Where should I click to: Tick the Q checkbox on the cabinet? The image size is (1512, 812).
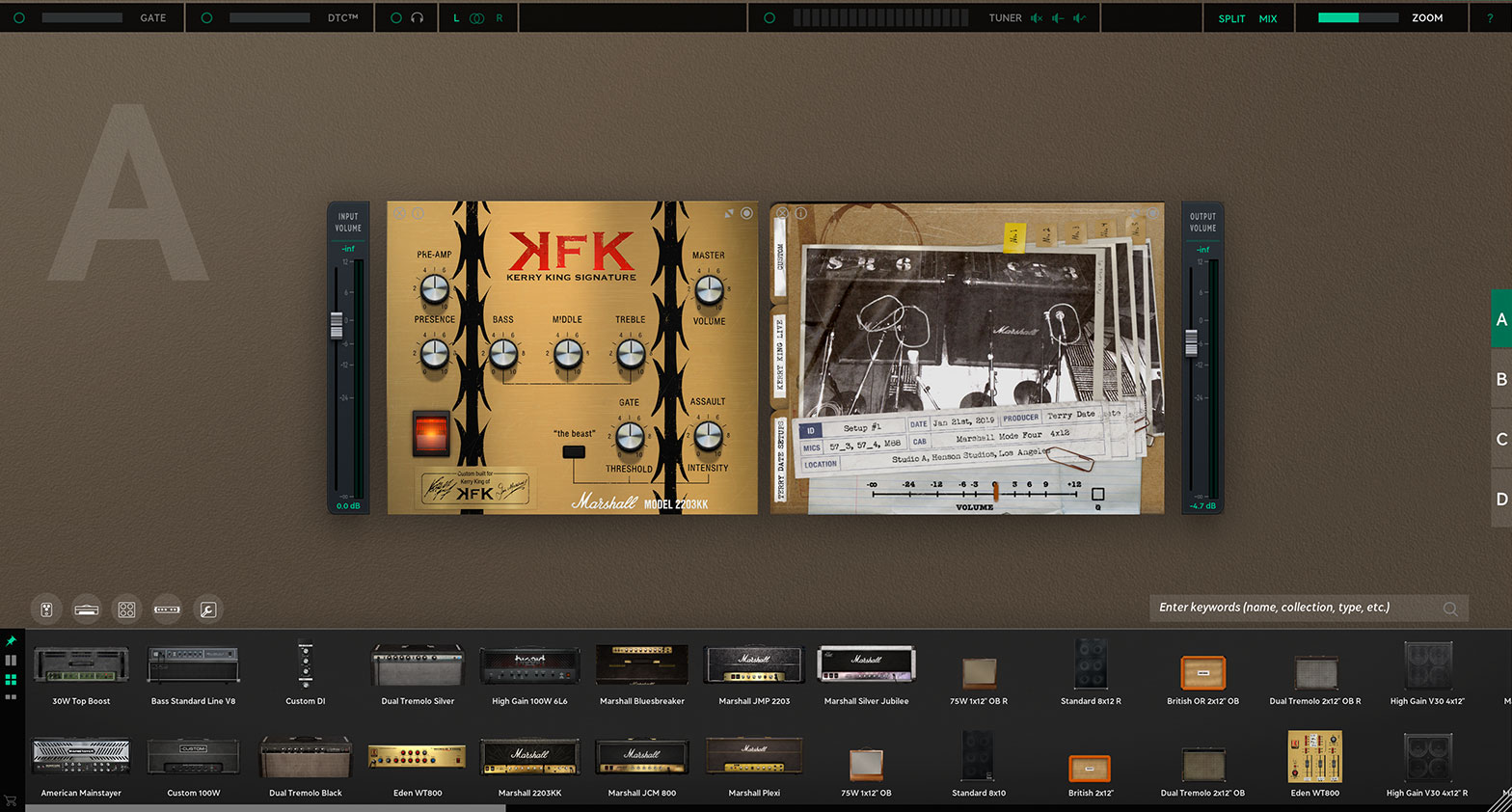pos(1097,494)
